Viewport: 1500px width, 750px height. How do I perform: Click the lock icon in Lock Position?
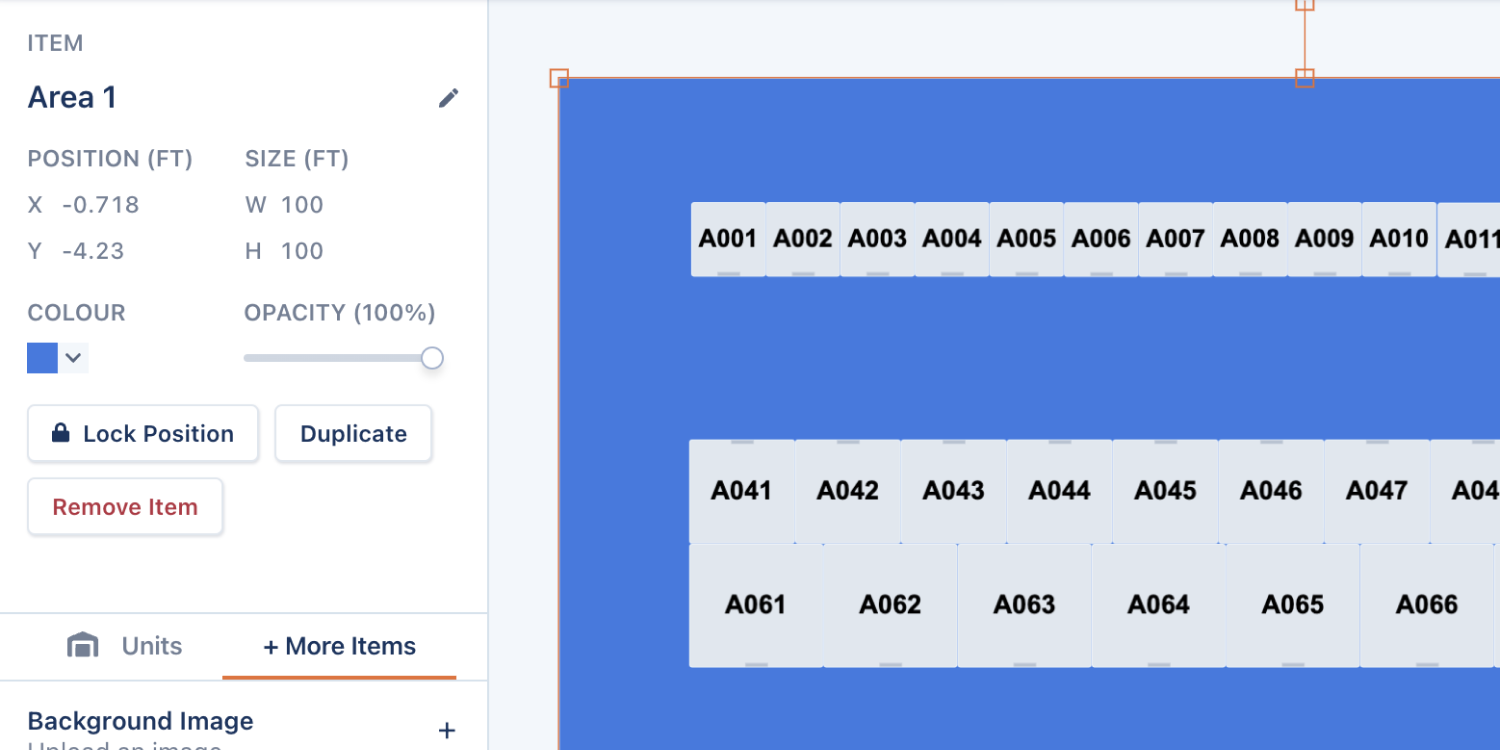click(61, 433)
